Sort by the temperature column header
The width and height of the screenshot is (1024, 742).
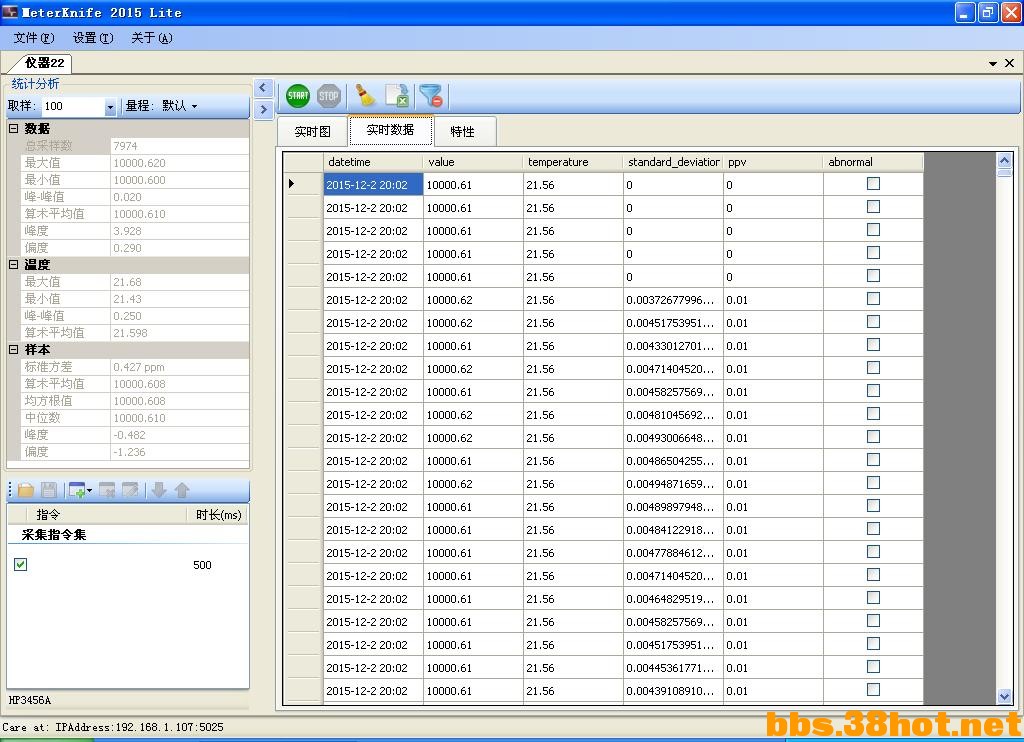tap(573, 162)
